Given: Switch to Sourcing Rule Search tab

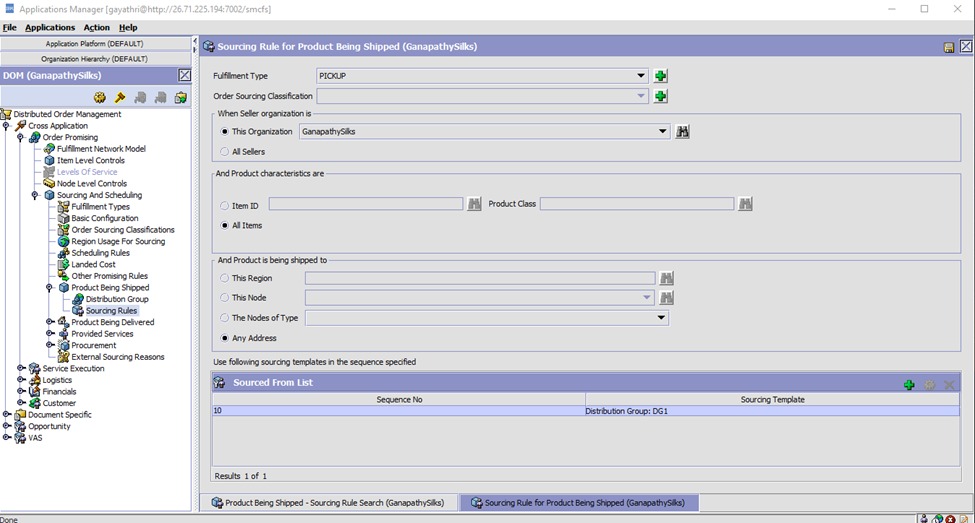Looking at the screenshot, I should pyautogui.click(x=329, y=503).
